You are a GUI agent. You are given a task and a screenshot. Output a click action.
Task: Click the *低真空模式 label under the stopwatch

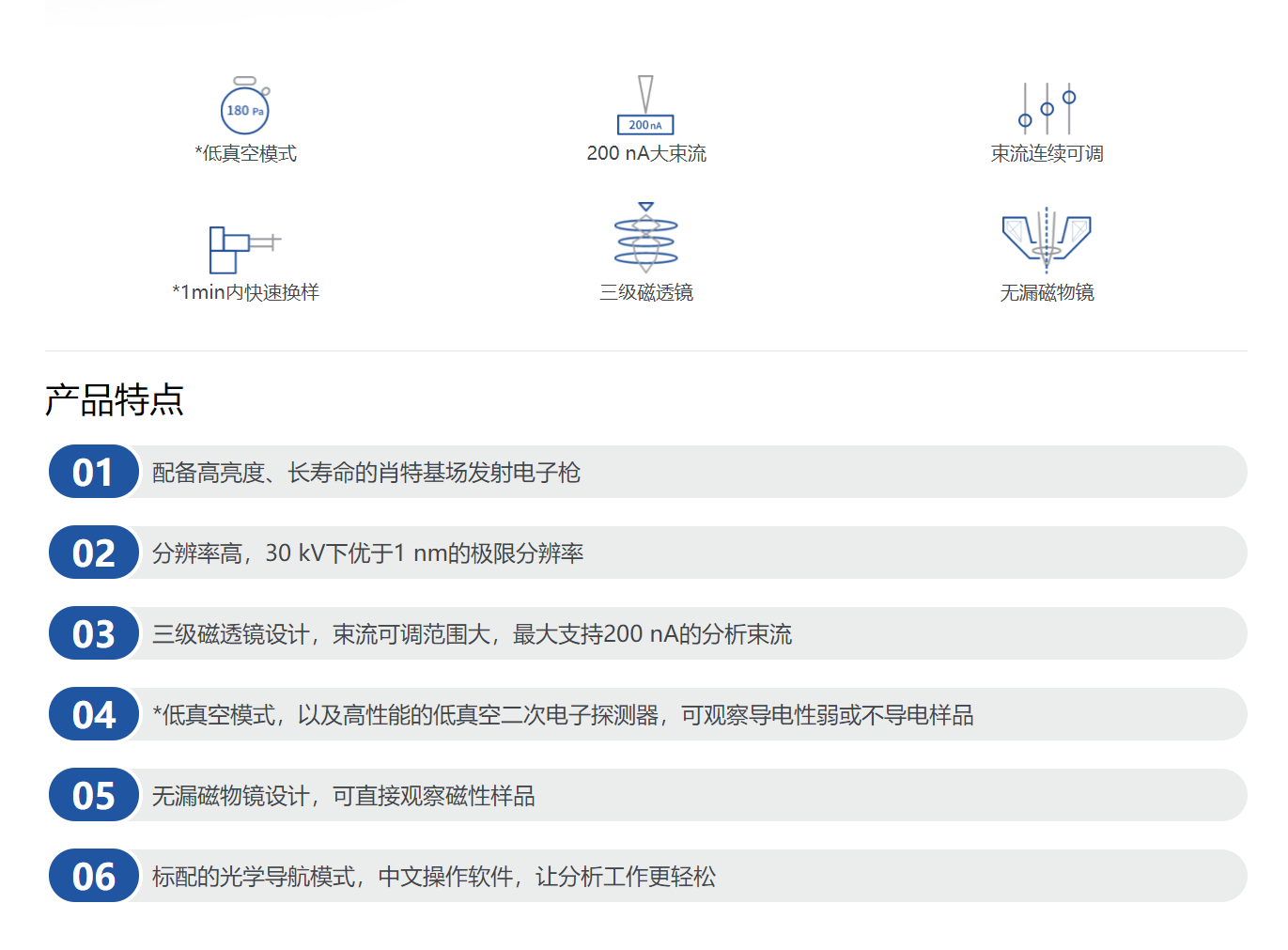tap(245, 153)
